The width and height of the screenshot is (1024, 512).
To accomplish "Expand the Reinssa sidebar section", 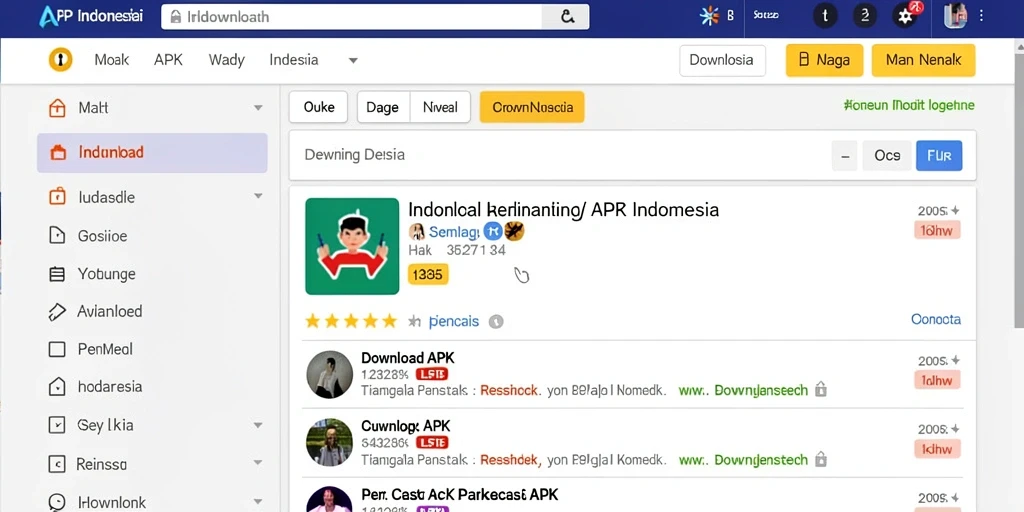I will point(258,464).
